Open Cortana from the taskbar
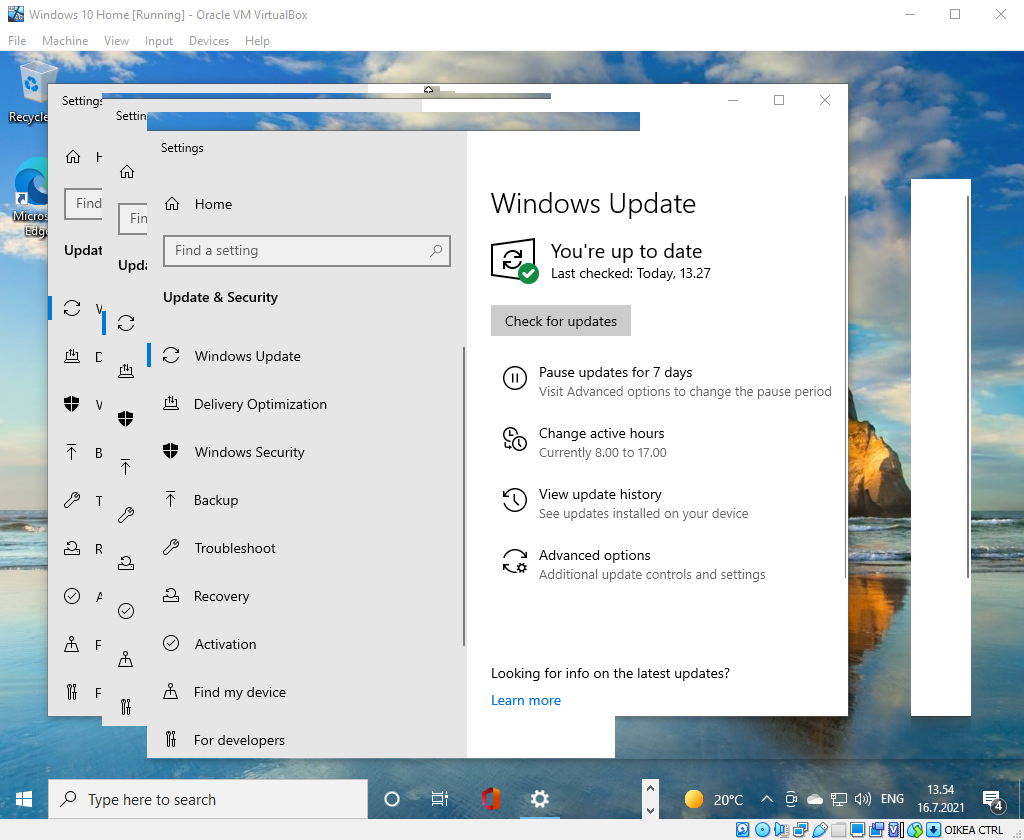This screenshot has width=1024, height=840. coord(392,799)
